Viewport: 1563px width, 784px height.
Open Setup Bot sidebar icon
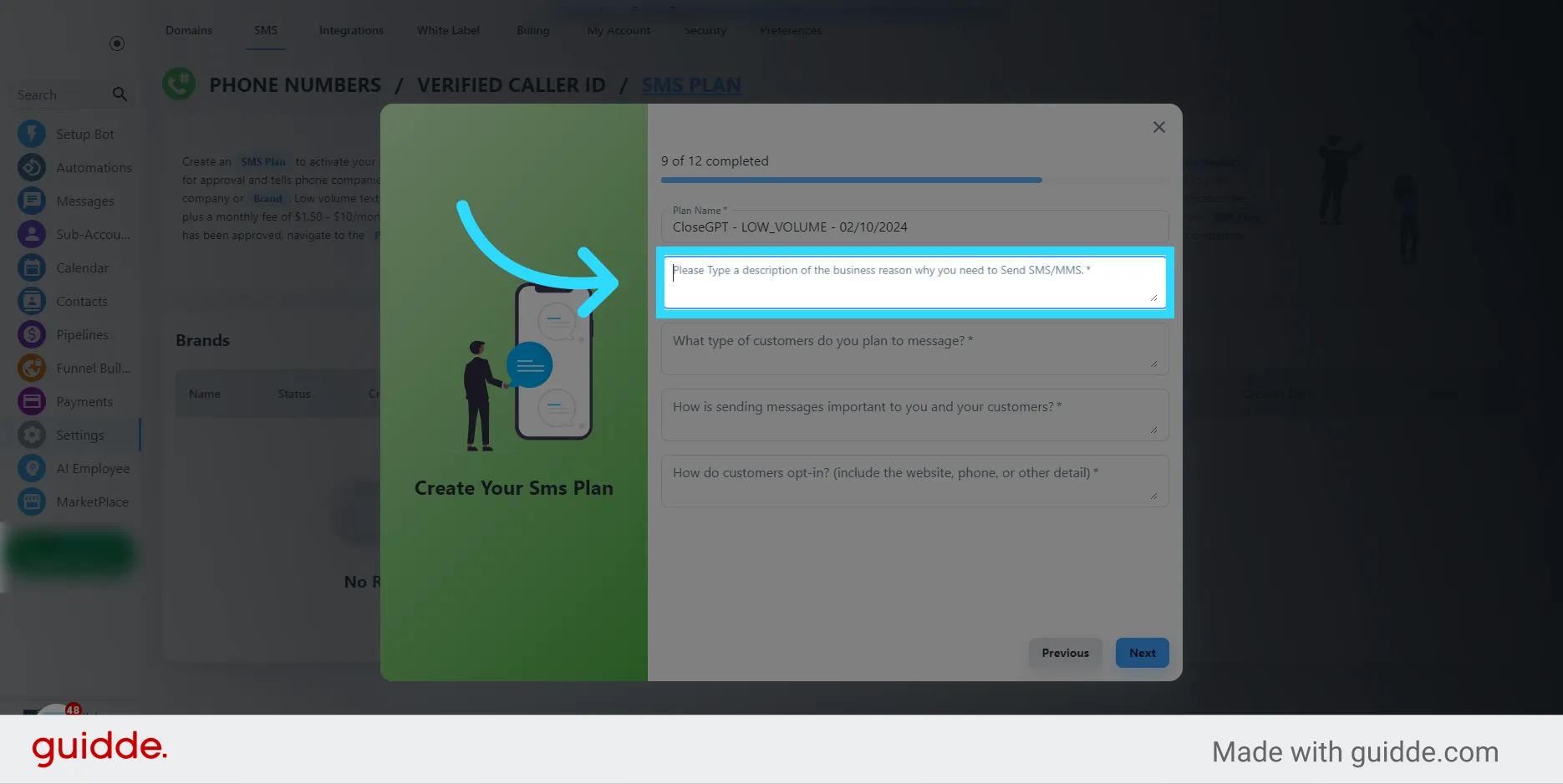(x=32, y=134)
